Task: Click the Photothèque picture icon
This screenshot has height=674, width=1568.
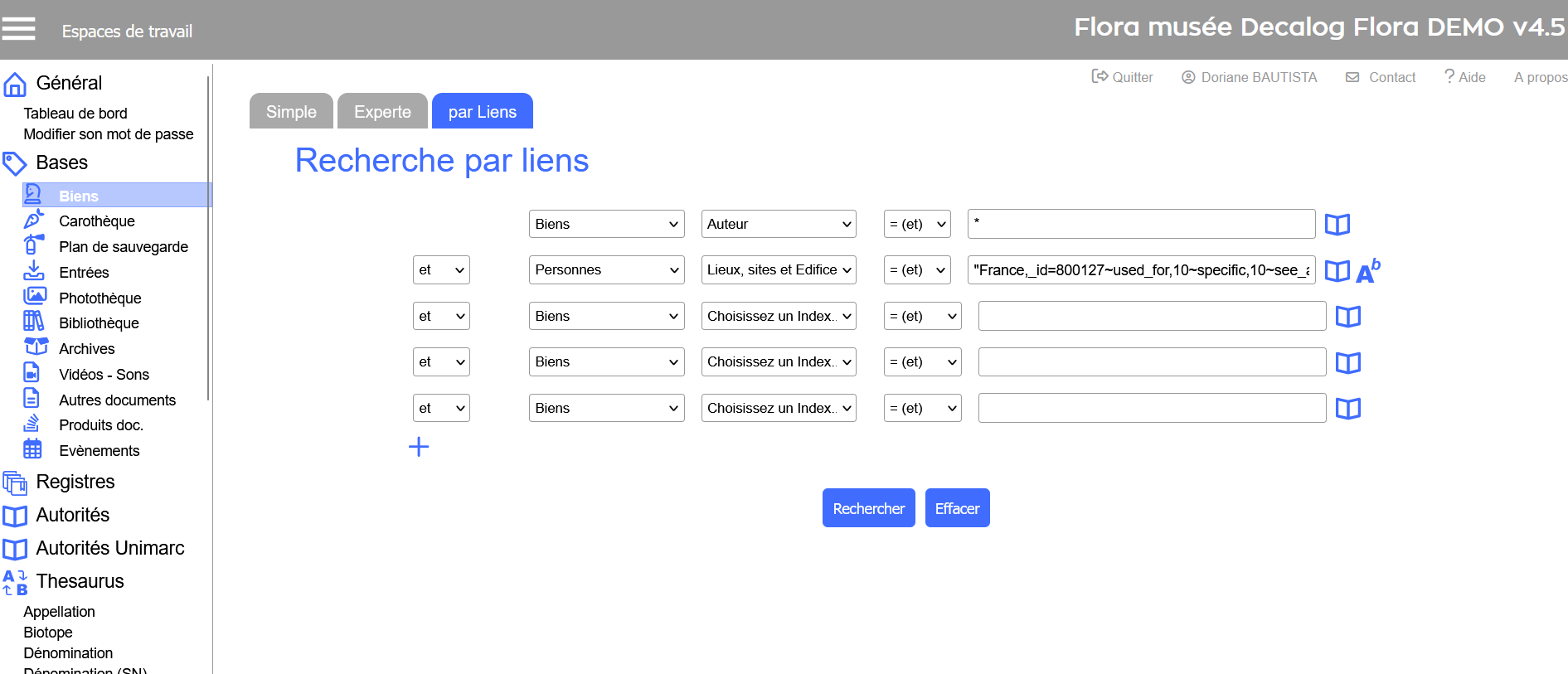Action: click(35, 296)
